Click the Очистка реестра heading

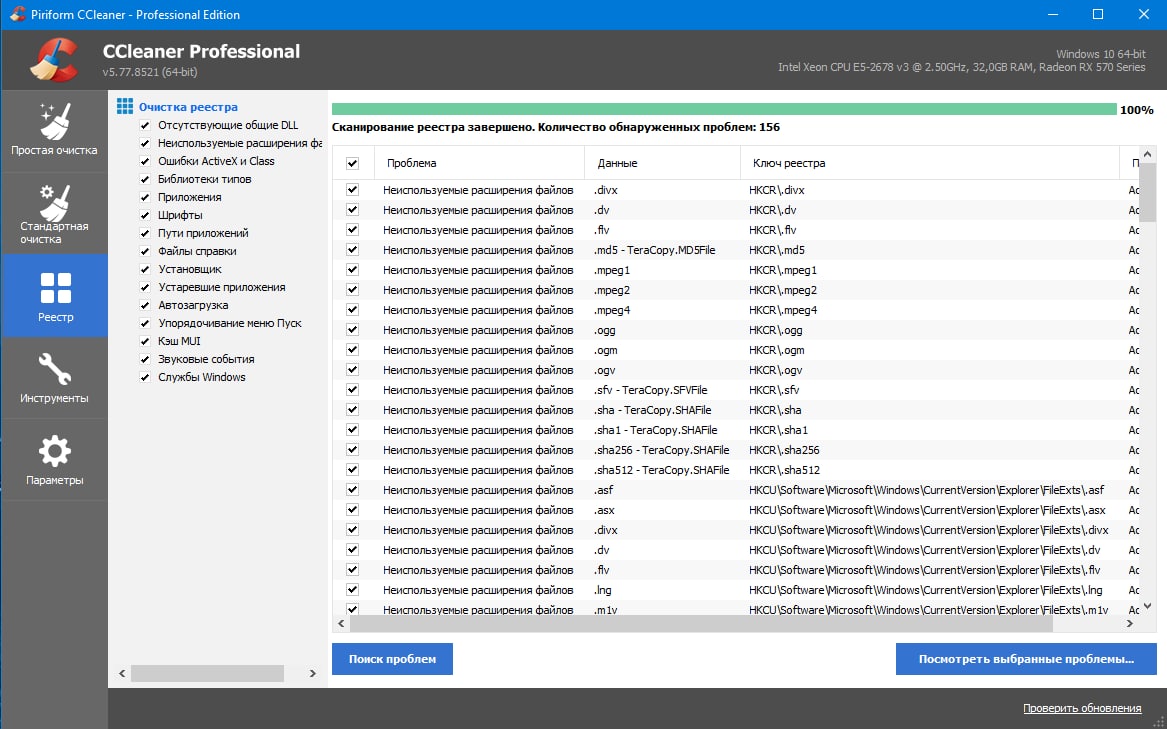[188, 107]
